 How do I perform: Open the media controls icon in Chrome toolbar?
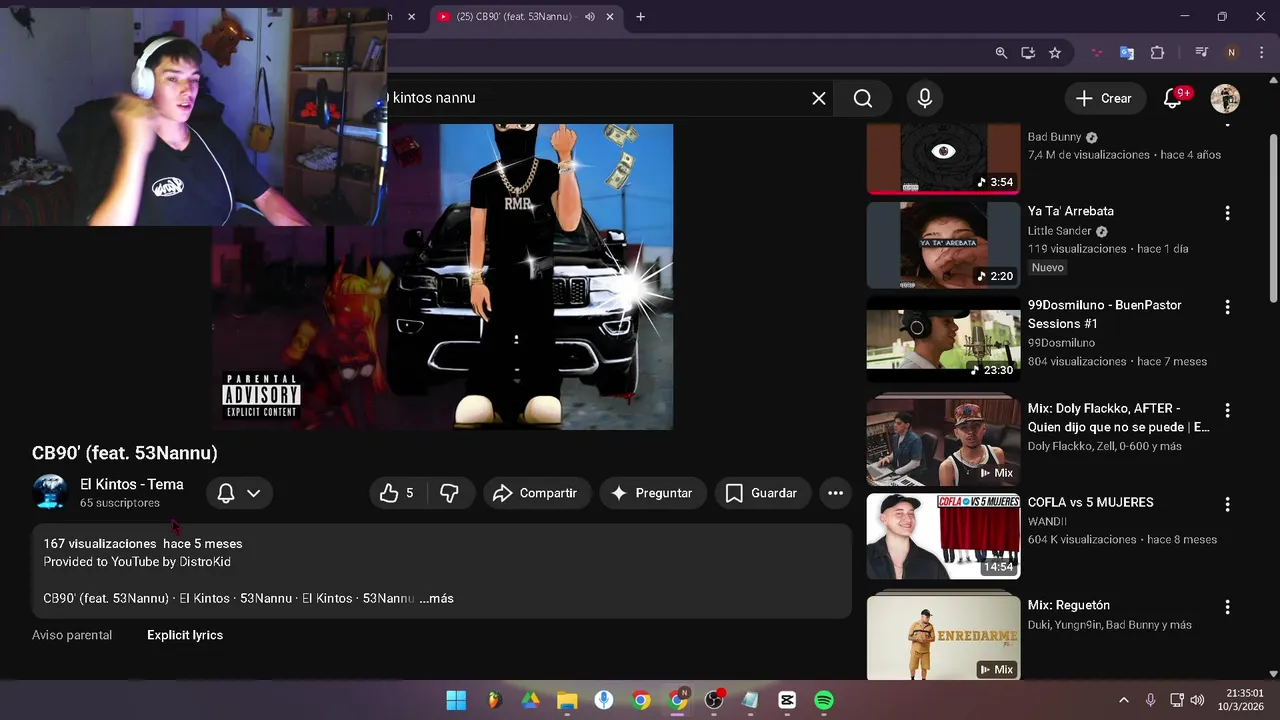[1201, 53]
